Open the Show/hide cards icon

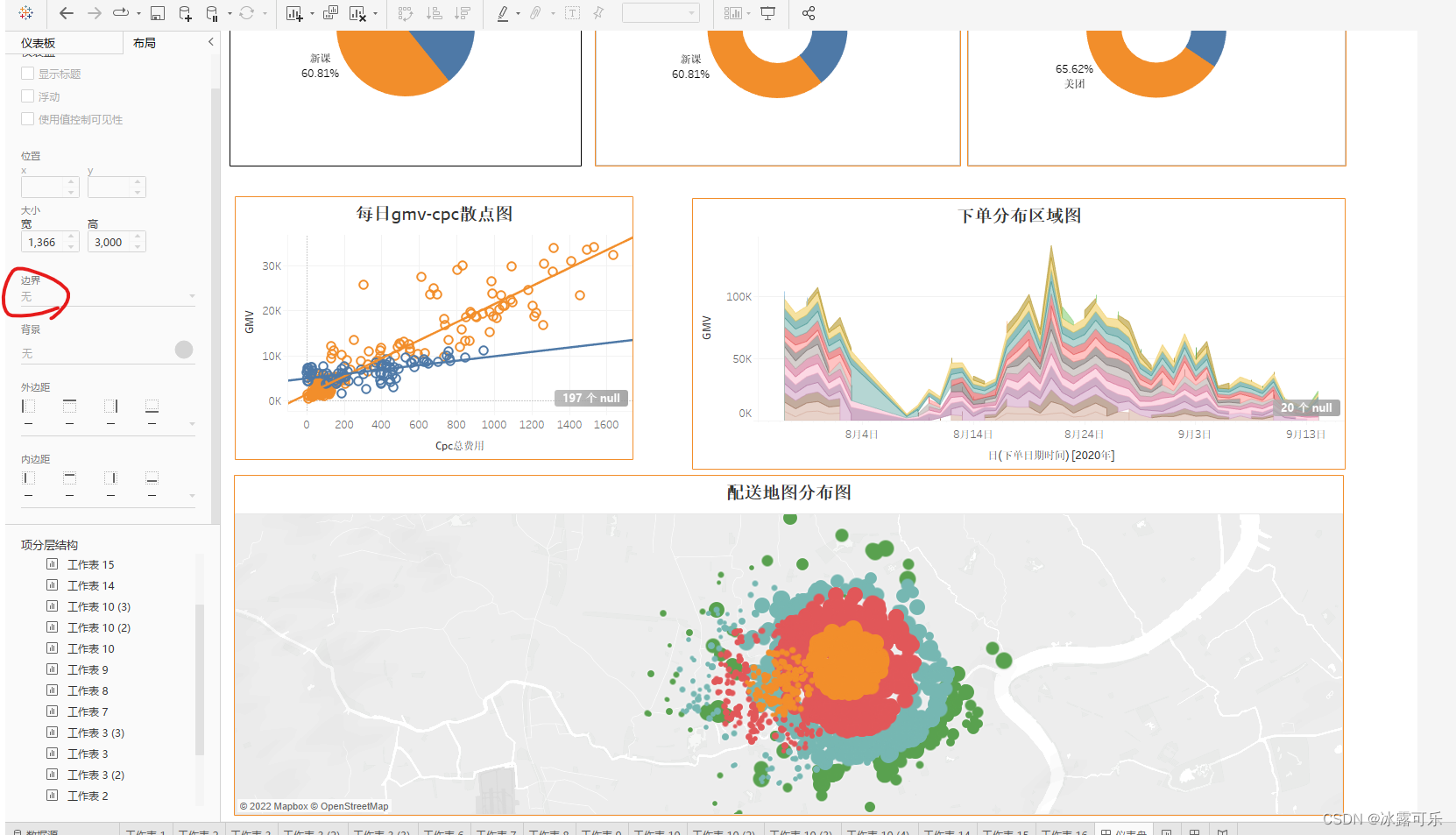tap(732, 13)
